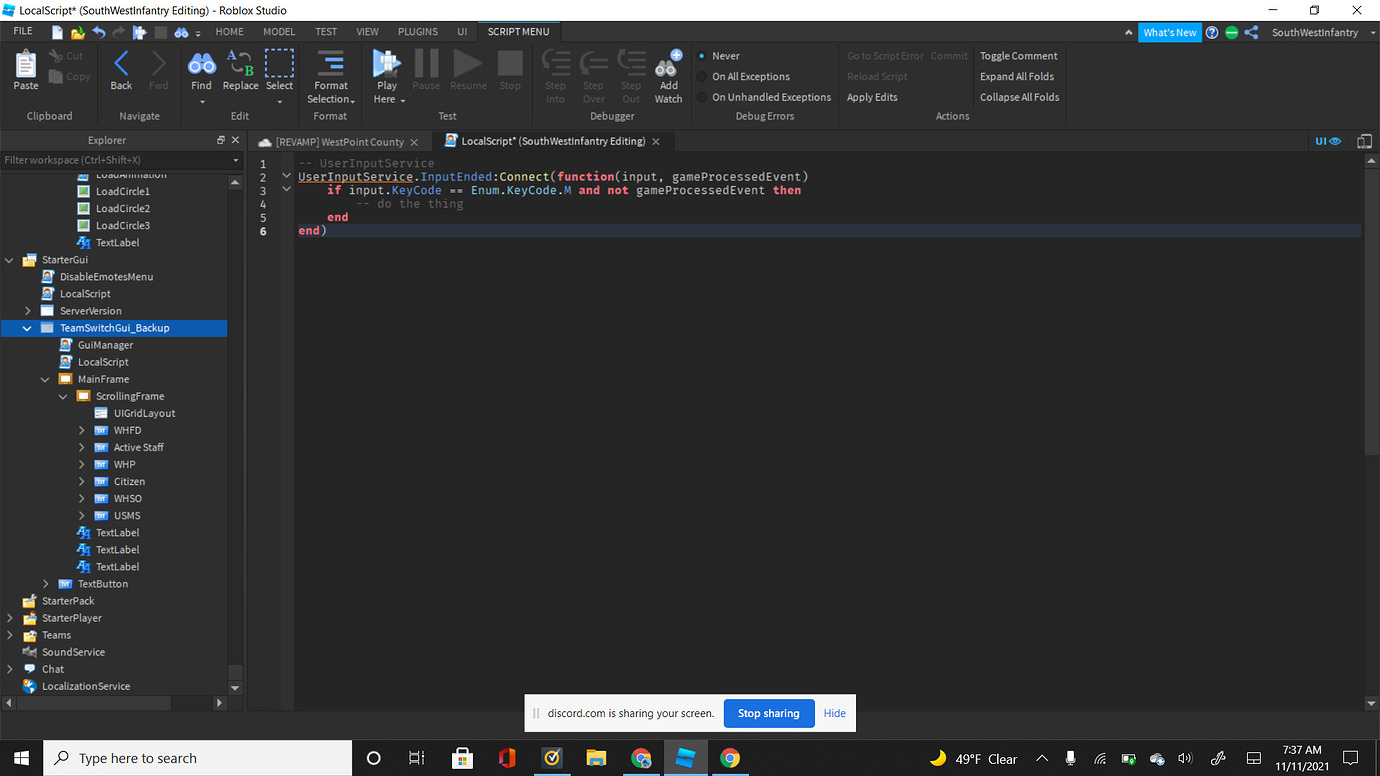This screenshot has width=1380, height=776.
Task: Select the Find tool in the Edit section
Action: (201, 70)
